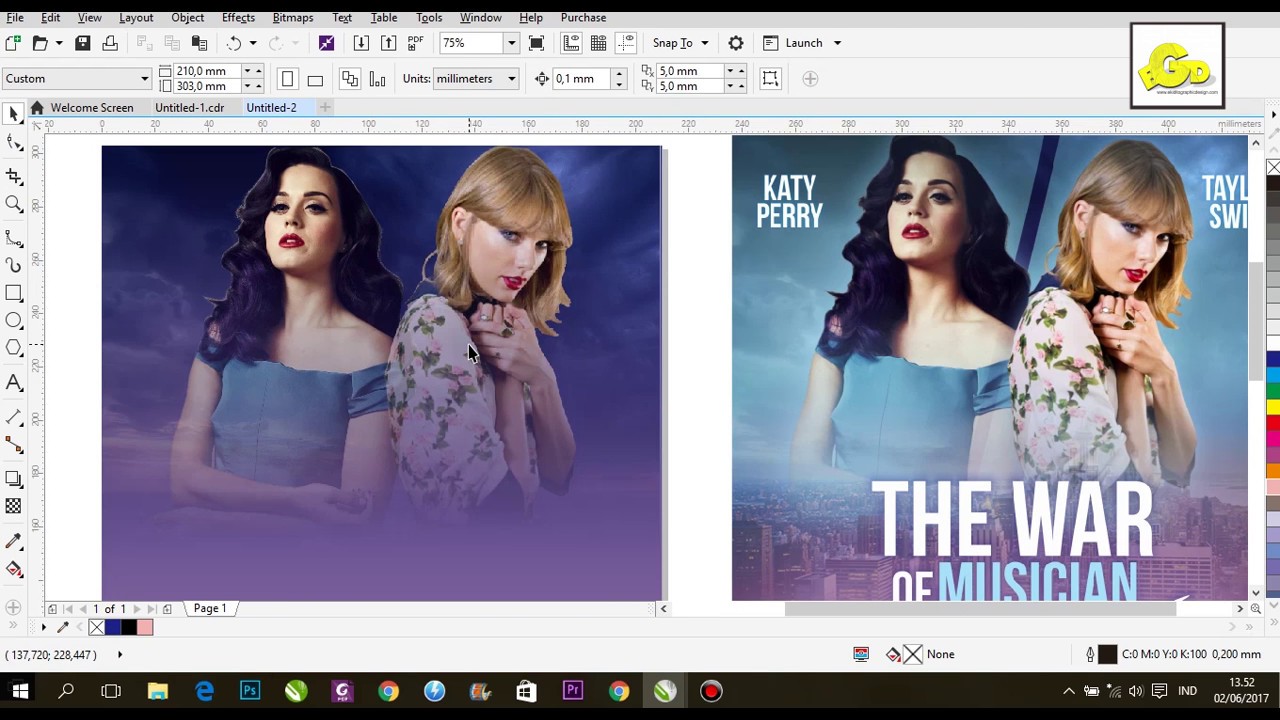Click the page width field
Screen dimensions: 1280x720
(208, 71)
